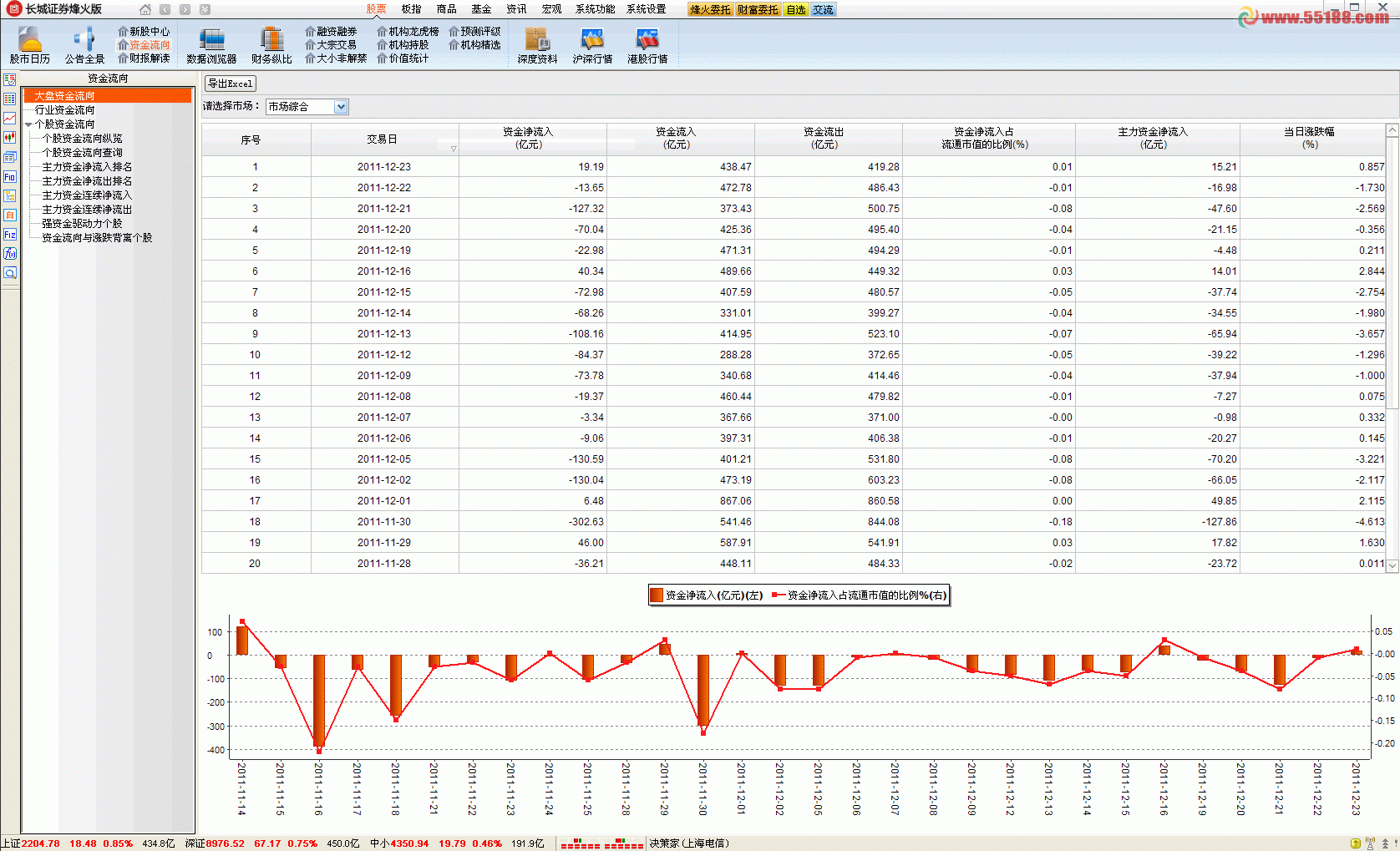
Task: Open the 大宗交易 block trade link
Action: (x=332, y=45)
